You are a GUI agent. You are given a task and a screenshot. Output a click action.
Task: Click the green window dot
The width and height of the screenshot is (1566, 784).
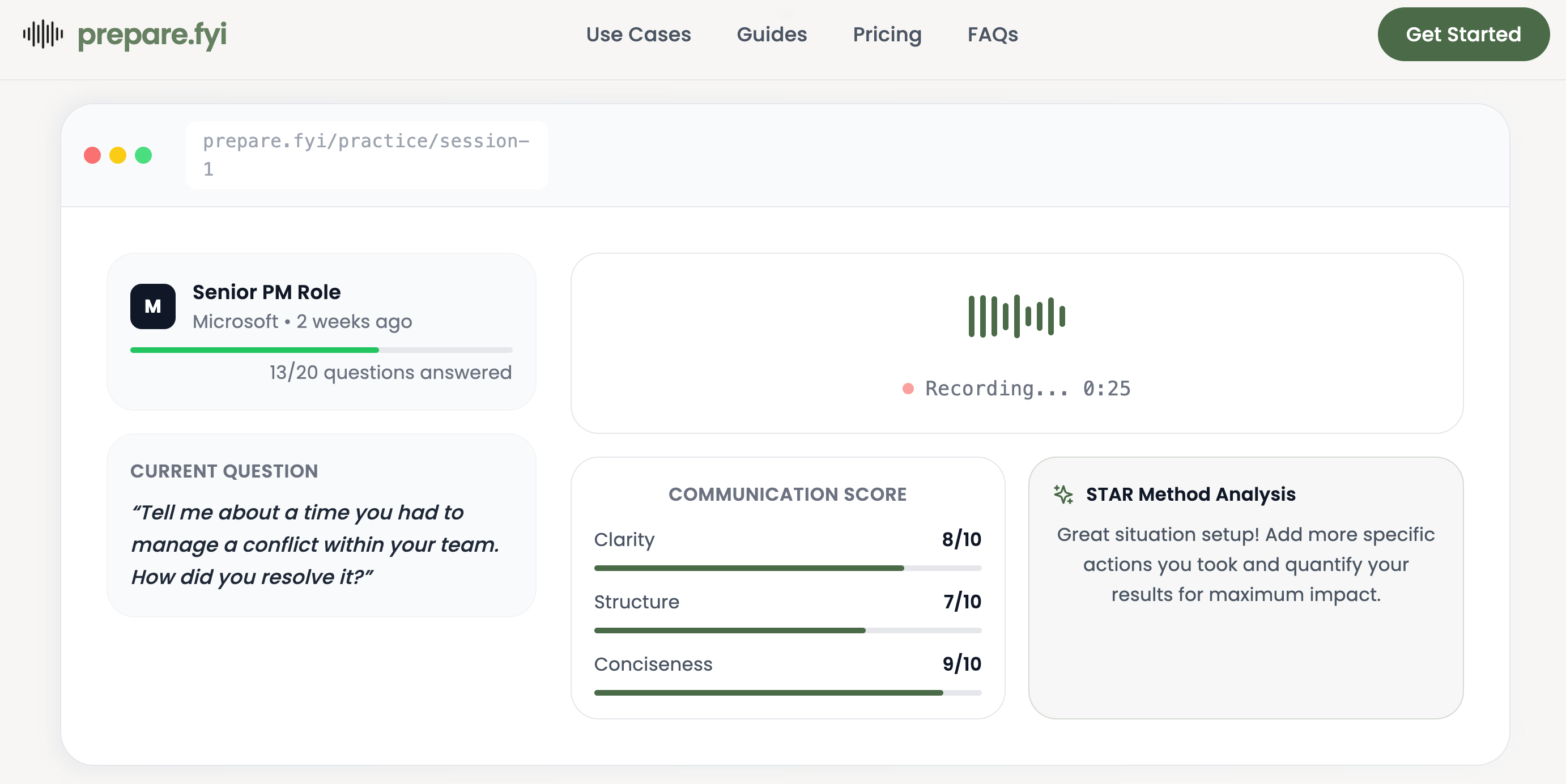(x=143, y=156)
